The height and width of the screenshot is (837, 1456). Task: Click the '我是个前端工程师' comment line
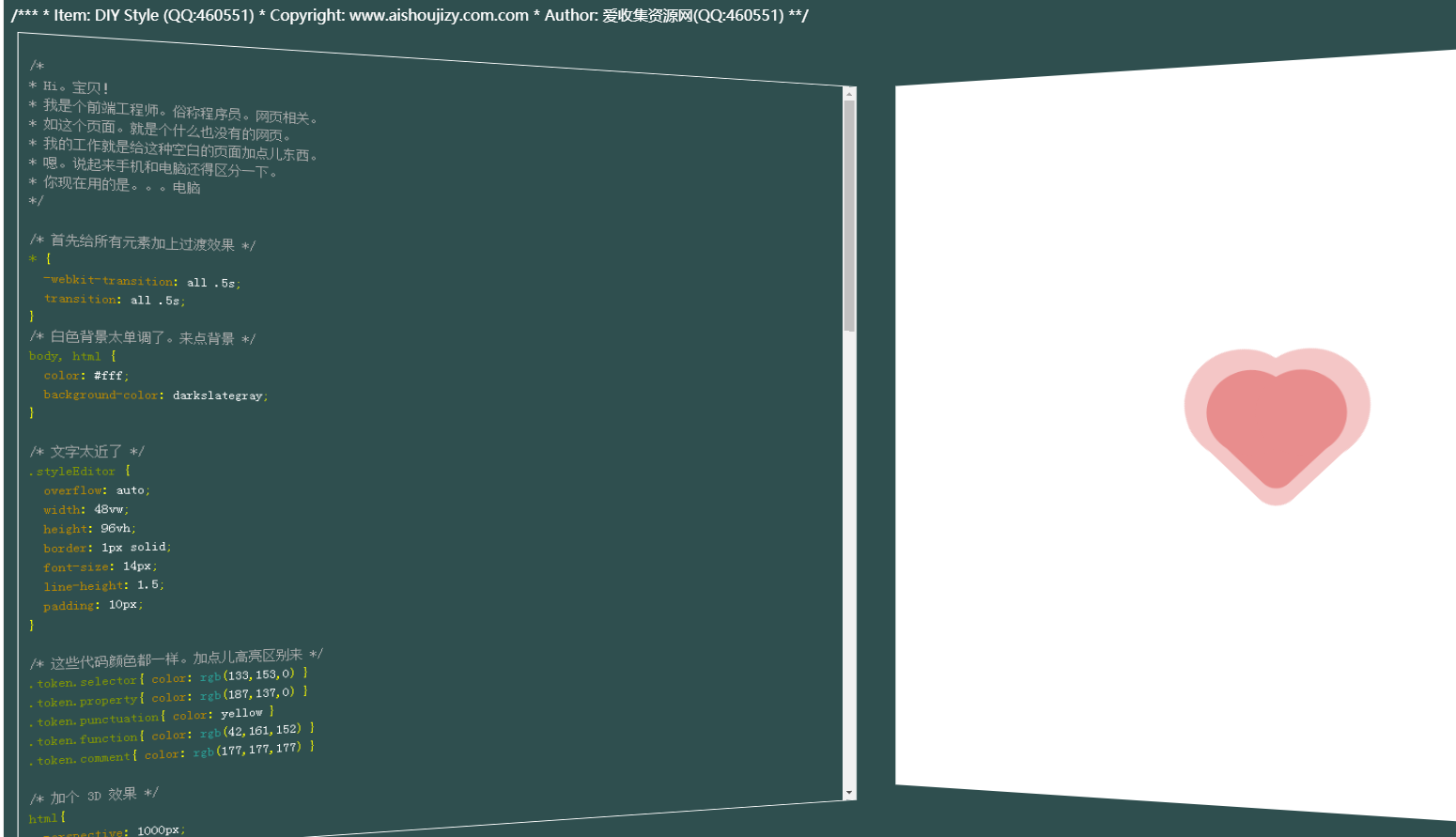point(174,111)
